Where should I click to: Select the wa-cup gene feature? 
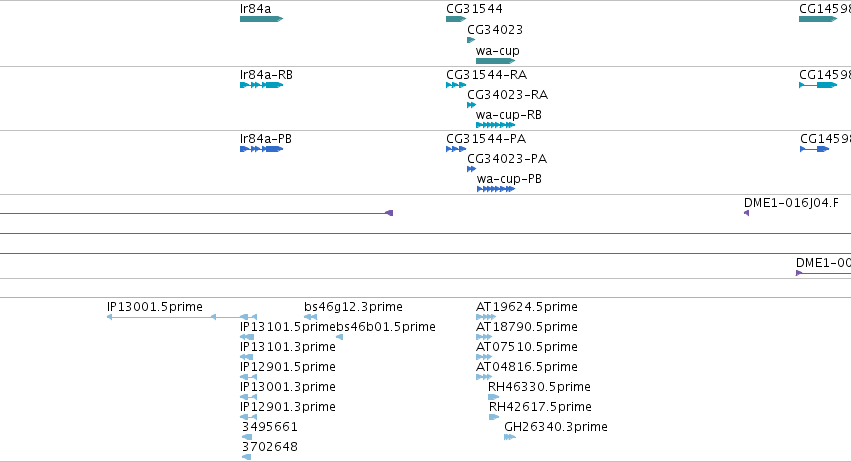(495, 61)
